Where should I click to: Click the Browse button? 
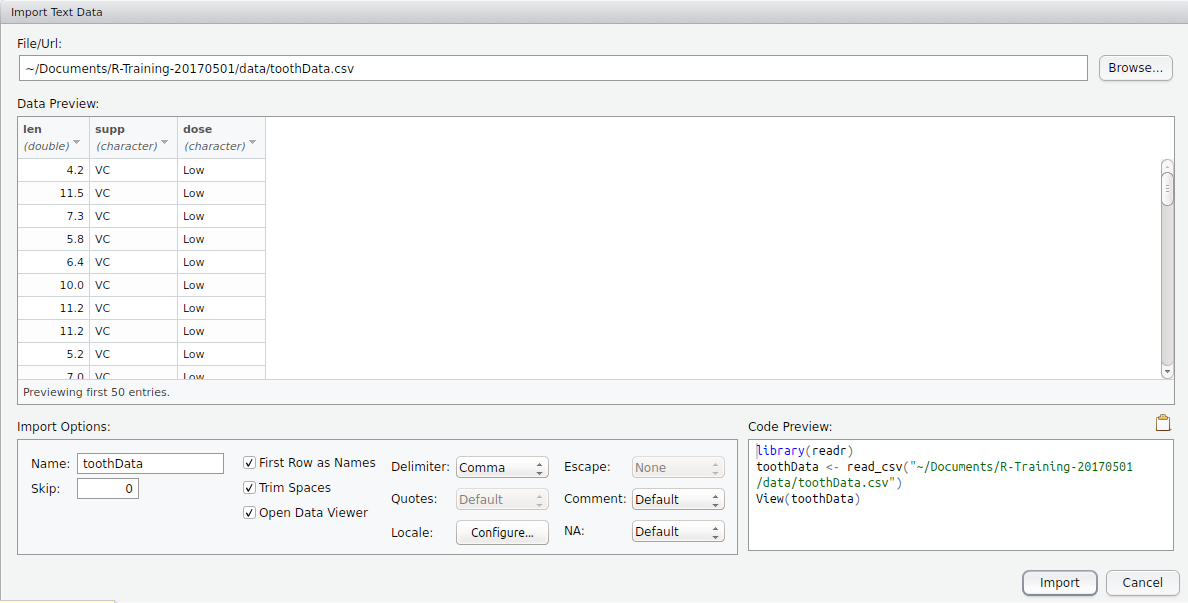1135,68
